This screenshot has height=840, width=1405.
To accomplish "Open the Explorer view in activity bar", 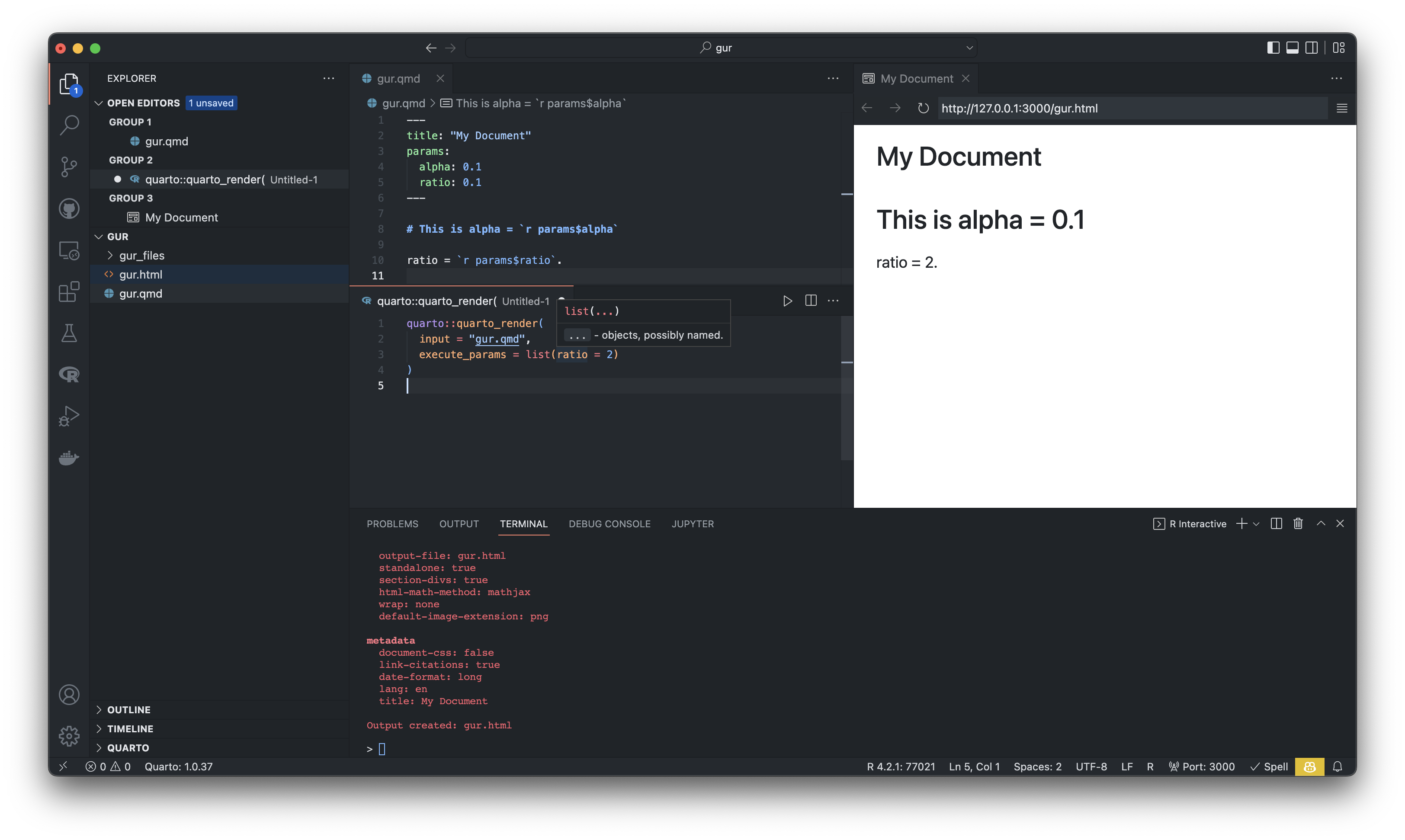I will (x=69, y=84).
